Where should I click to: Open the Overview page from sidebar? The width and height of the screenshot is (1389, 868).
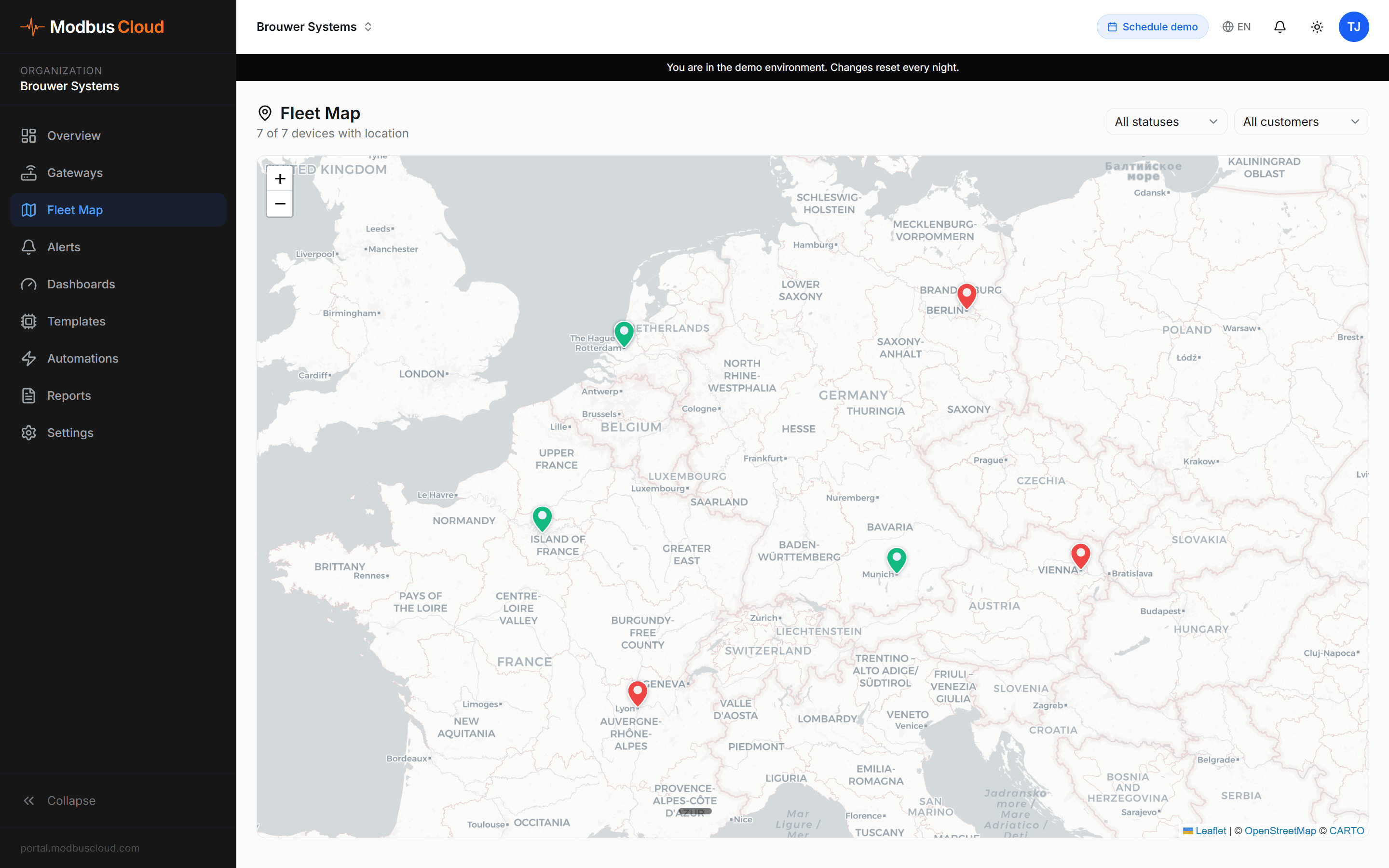tap(75, 136)
